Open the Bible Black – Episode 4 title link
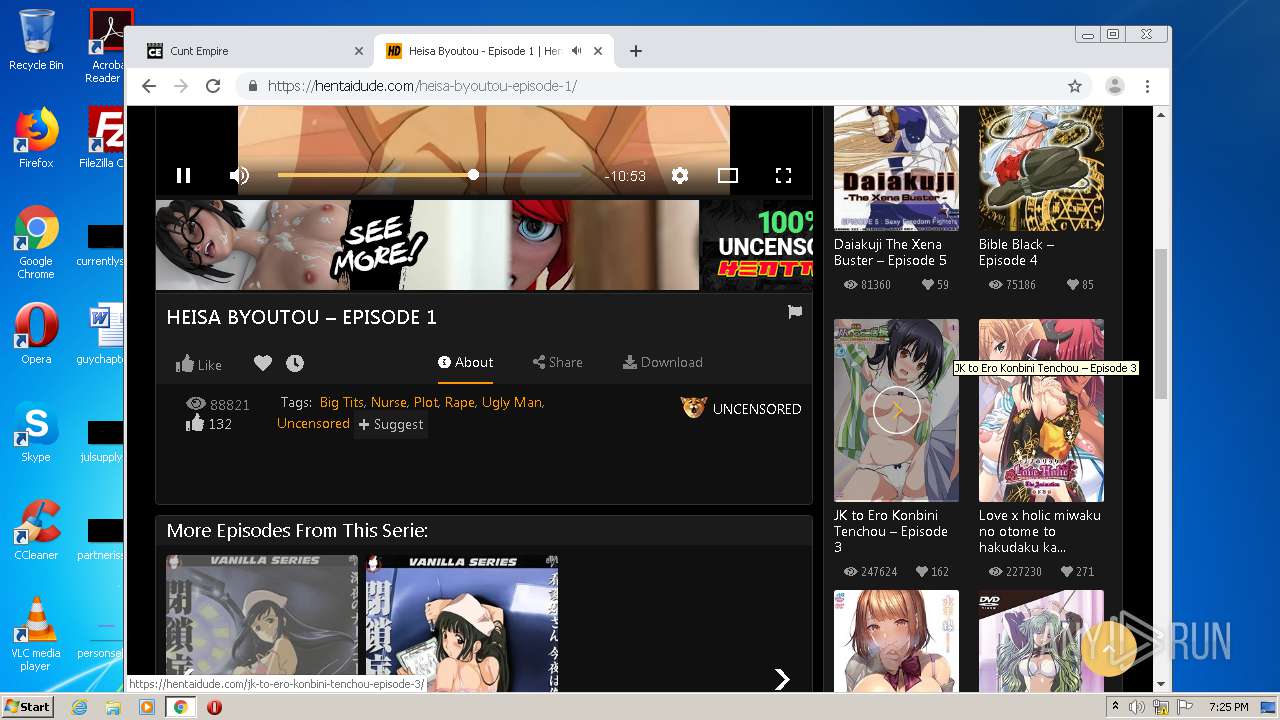Viewport: 1280px width, 720px height. (x=1016, y=252)
